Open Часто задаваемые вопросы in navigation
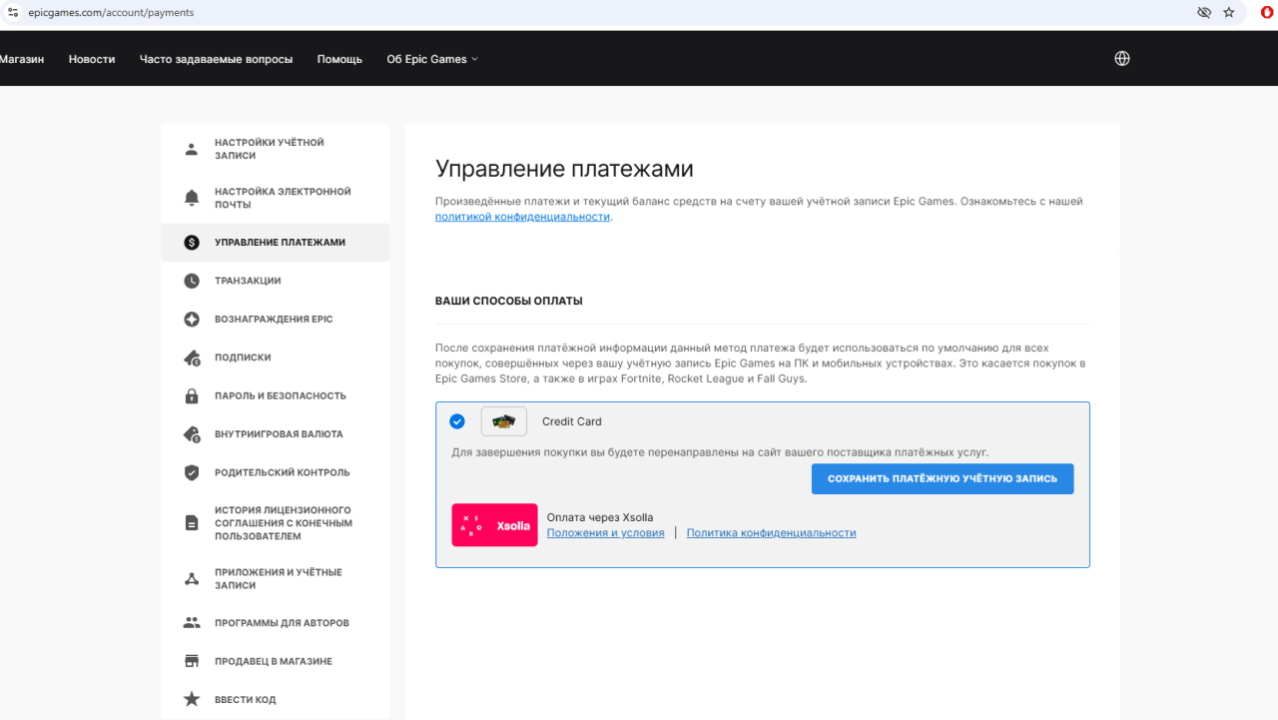This screenshot has height=720, width=1278. point(216,59)
